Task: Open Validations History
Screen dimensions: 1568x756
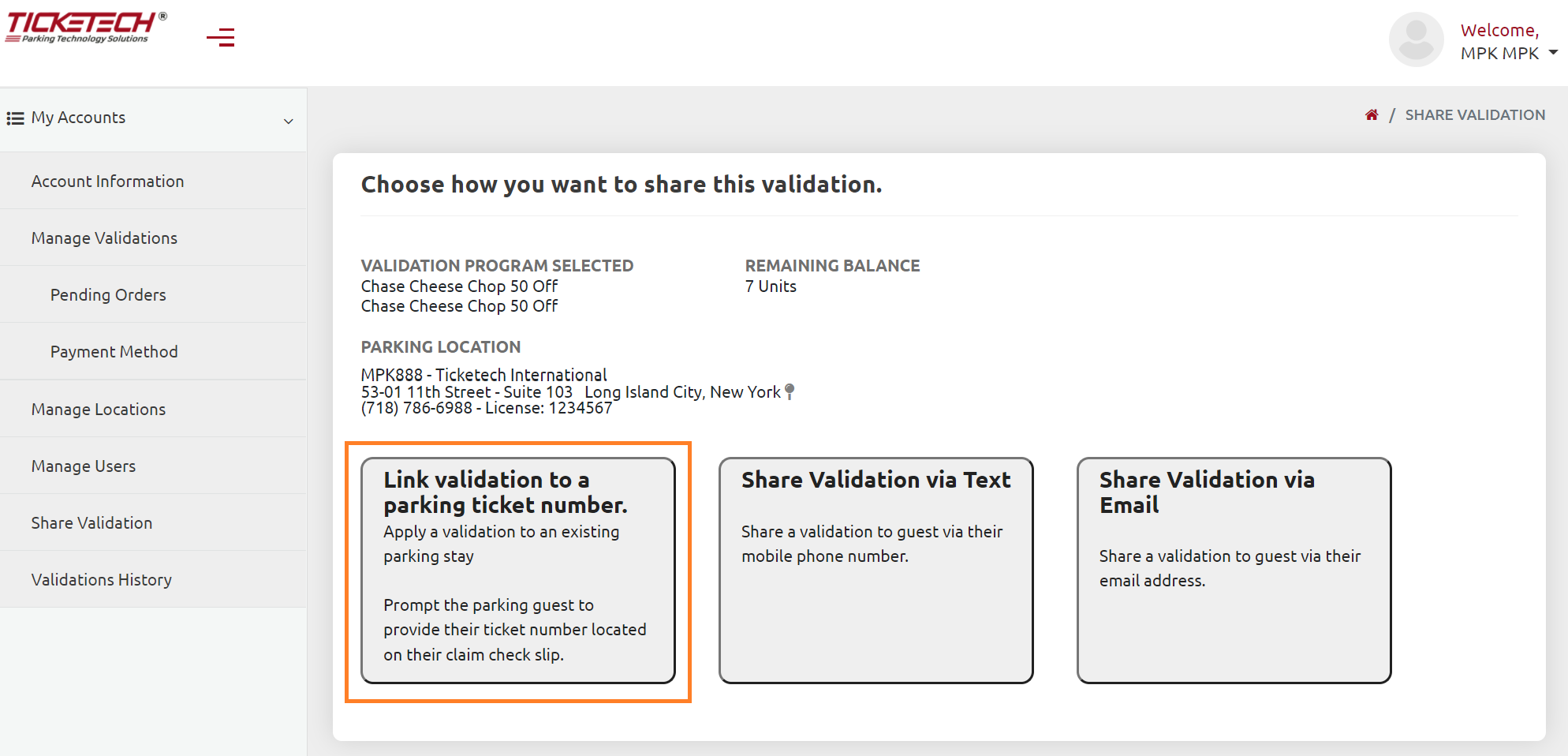Action: [x=153, y=579]
